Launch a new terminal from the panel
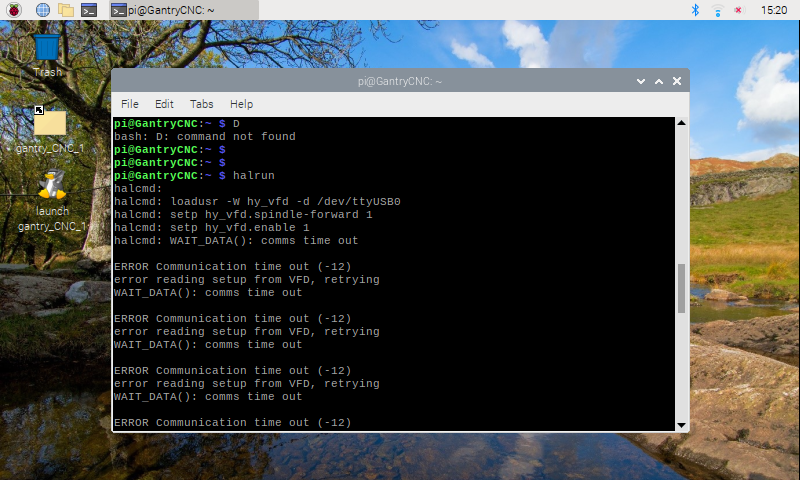 [89, 10]
